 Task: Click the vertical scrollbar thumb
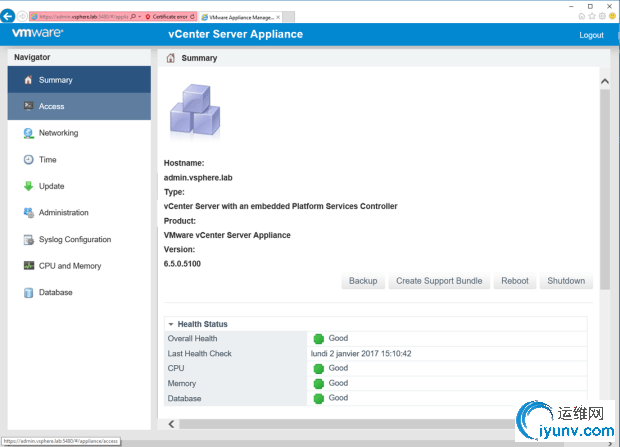point(605,190)
